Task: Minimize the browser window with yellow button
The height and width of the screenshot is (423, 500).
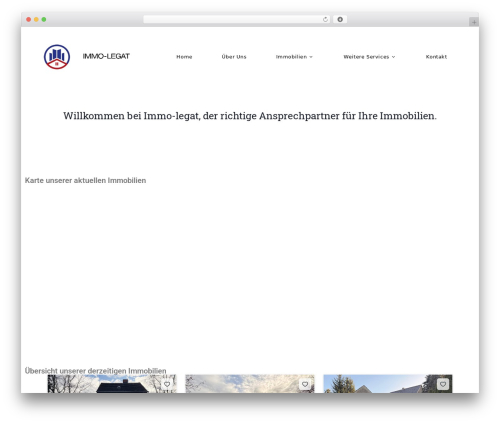Action: (36, 20)
